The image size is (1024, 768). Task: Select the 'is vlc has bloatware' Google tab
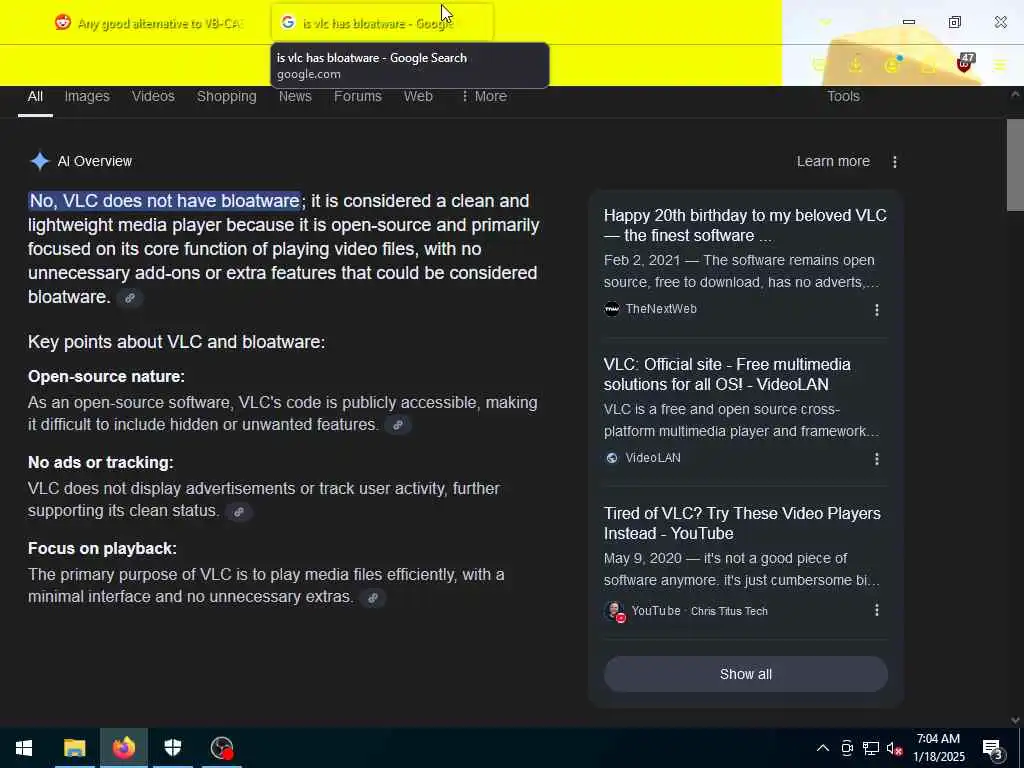click(x=382, y=23)
